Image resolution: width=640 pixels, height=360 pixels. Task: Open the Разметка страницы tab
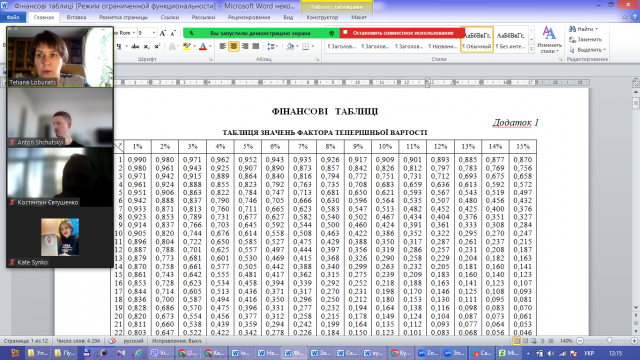point(123,18)
